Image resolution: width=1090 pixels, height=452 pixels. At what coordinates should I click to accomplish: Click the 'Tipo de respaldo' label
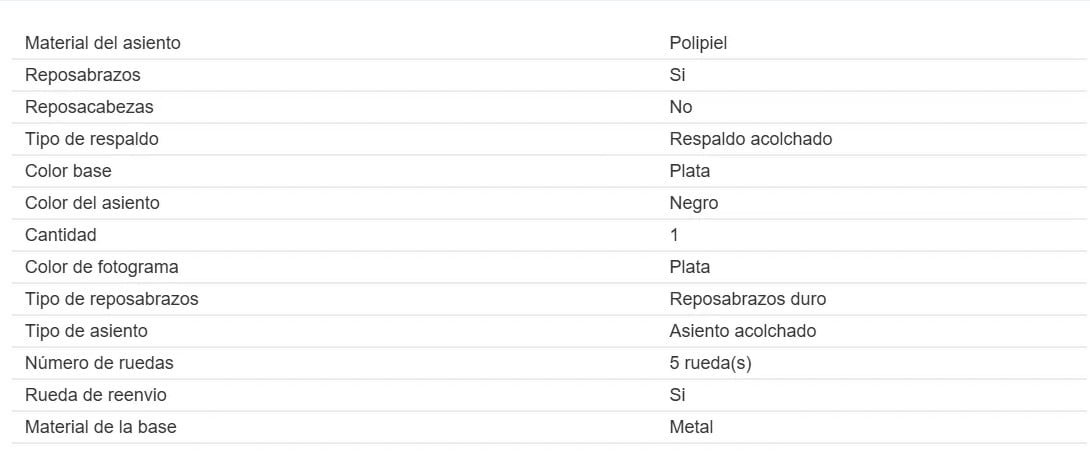click(92, 139)
